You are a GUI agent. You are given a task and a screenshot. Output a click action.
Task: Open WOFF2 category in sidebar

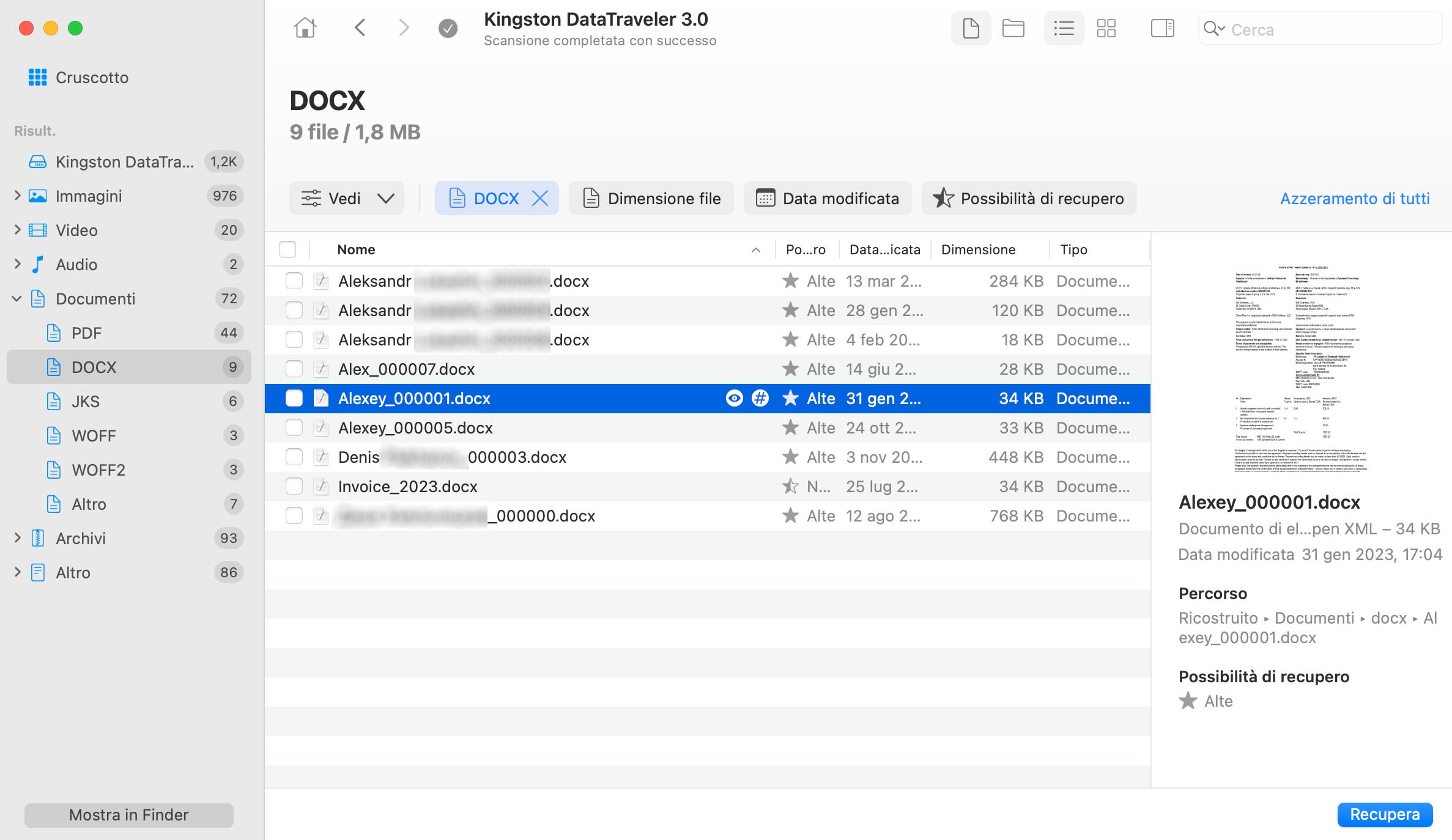tap(128, 470)
